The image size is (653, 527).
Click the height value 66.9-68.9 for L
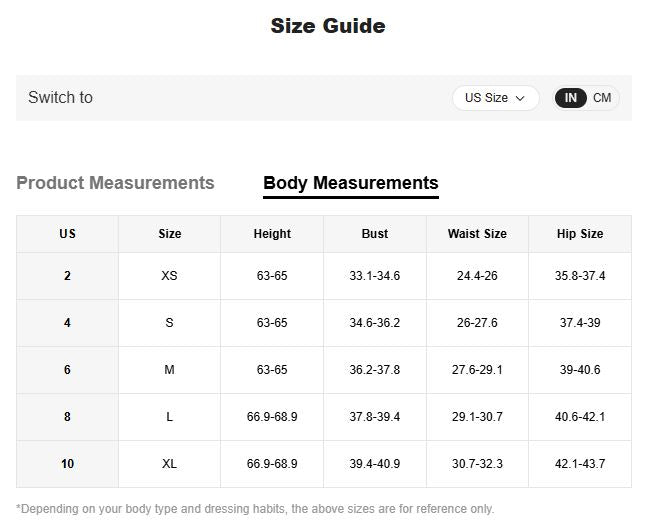tap(272, 417)
